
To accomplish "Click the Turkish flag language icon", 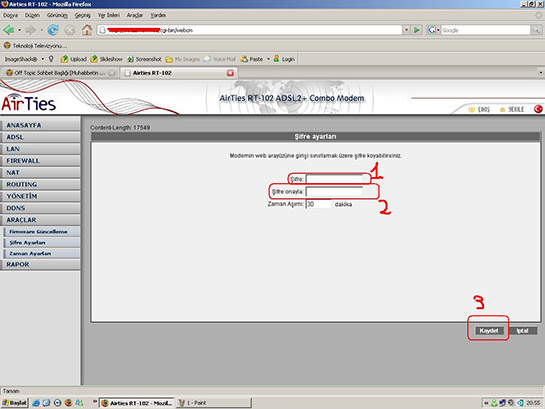I will pos(538,109).
